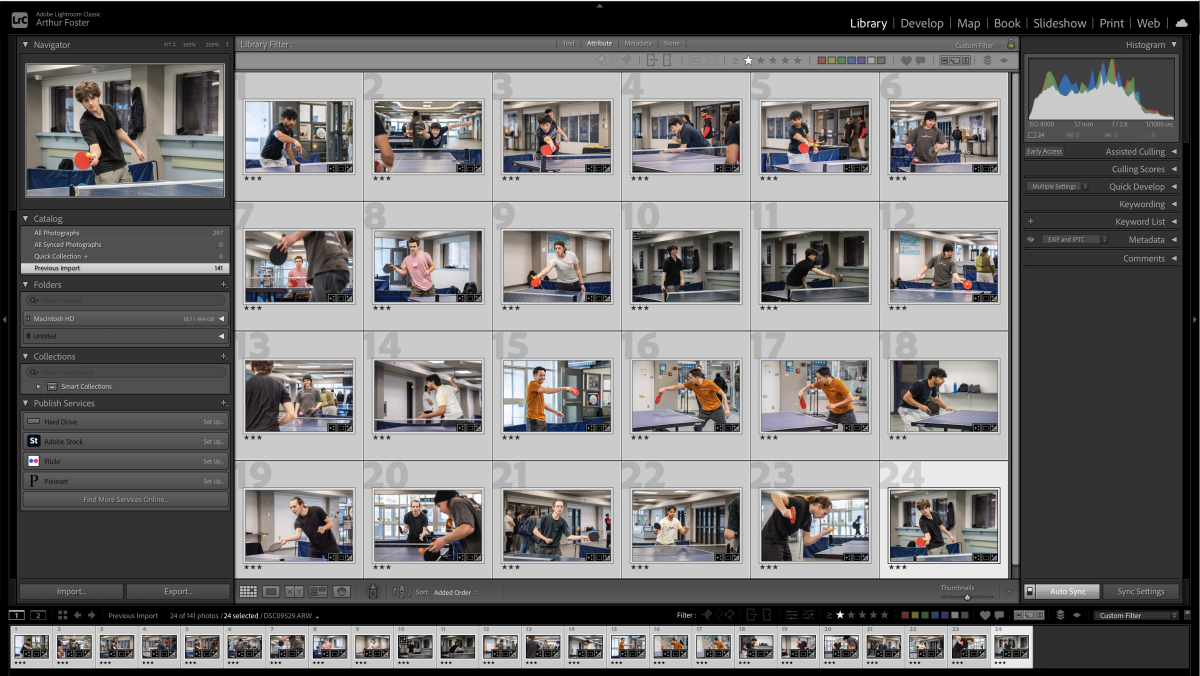
Task: Switch to the Develop module
Action: coord(921,23)
